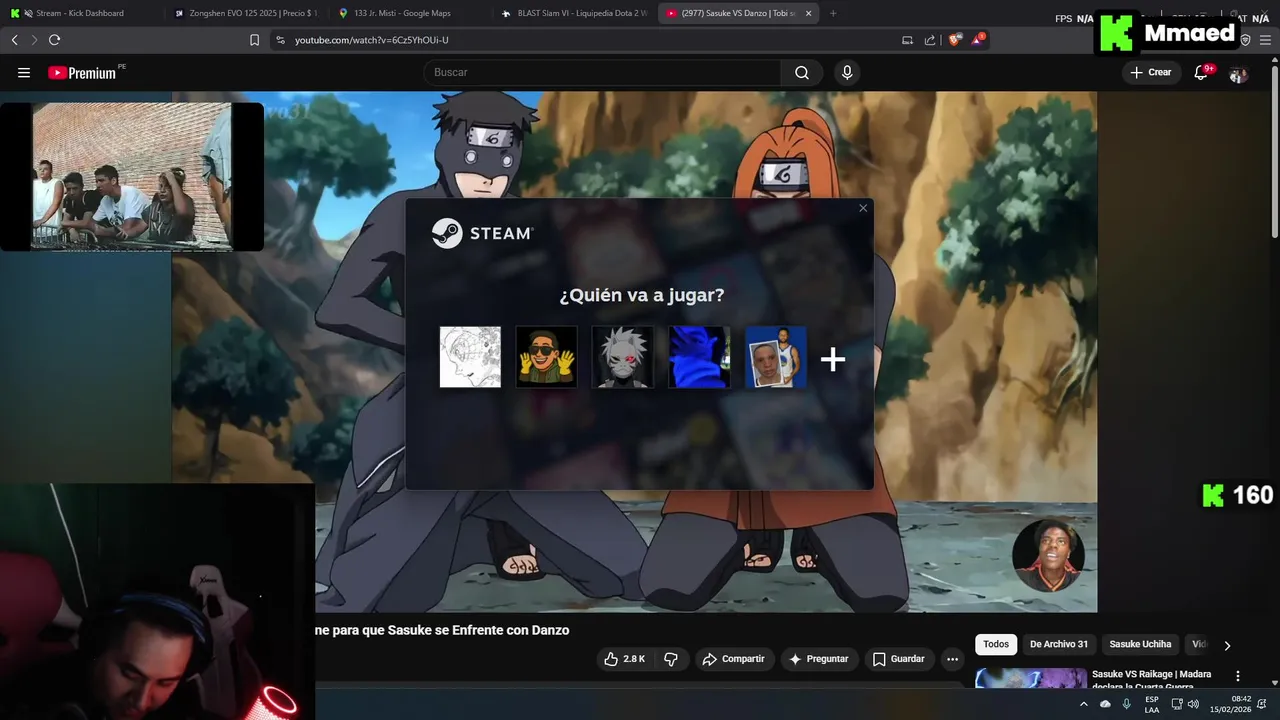Choose the basketball player avatar Steam profile

coord(775,357)
